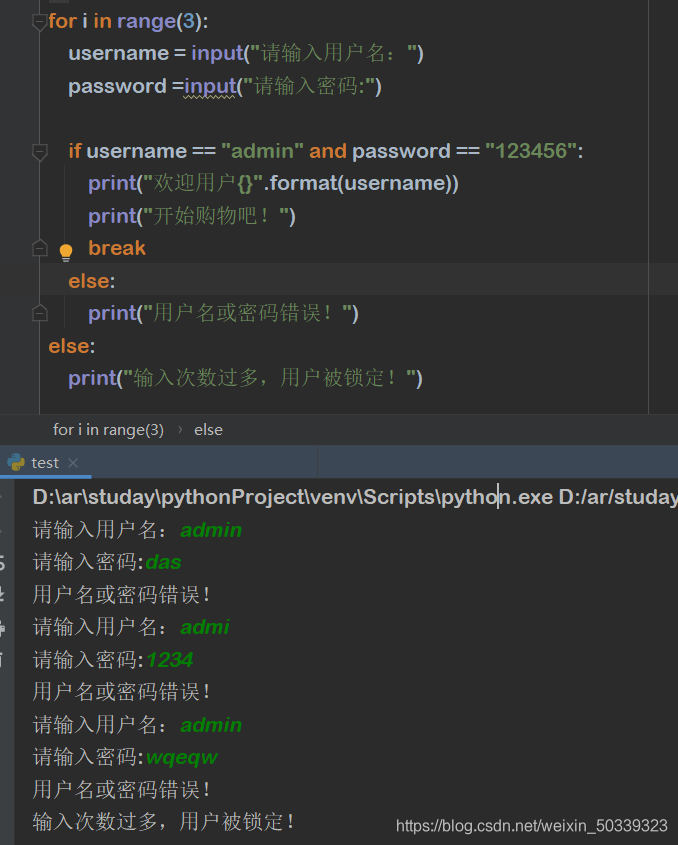Select the "else" breadcrumb item

[x=208, y=430]
